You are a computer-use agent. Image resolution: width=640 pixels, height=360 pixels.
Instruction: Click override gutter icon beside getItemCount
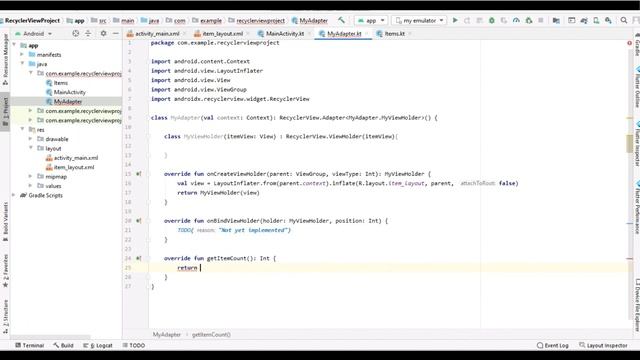138,258
